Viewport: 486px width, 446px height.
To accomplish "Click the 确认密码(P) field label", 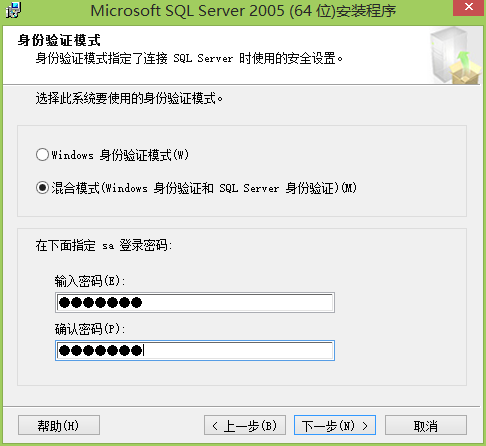I will (x=90, y=329).
